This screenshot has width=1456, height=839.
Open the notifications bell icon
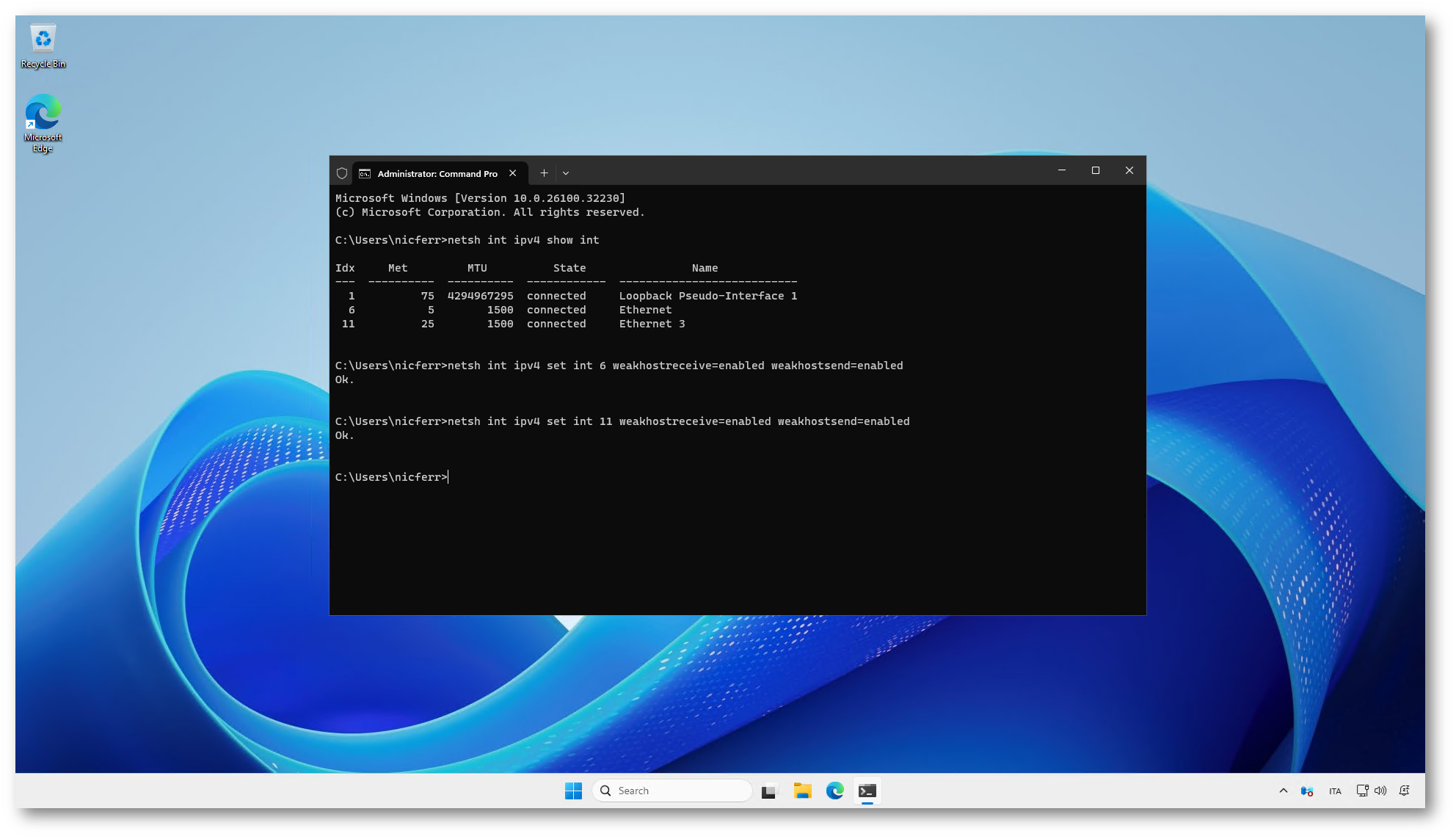[x=1405, y=791]
